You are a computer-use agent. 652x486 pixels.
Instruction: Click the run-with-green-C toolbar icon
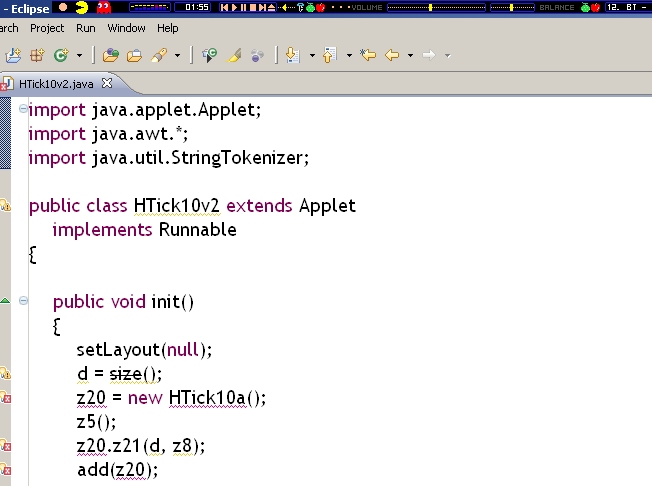click(x=209, y=55)
